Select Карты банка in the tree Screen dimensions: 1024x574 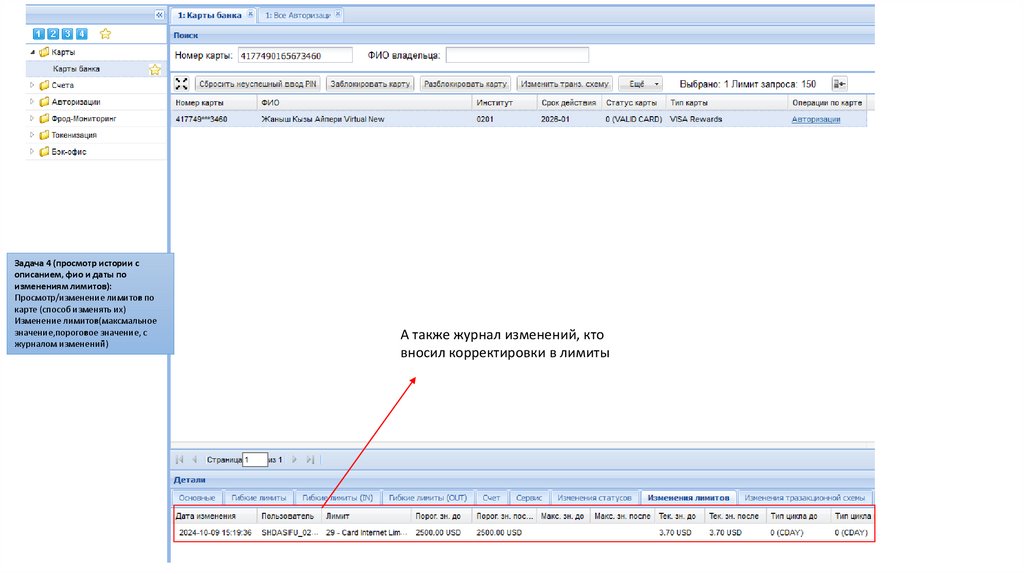pyautogui.click(x=76, y=69)
